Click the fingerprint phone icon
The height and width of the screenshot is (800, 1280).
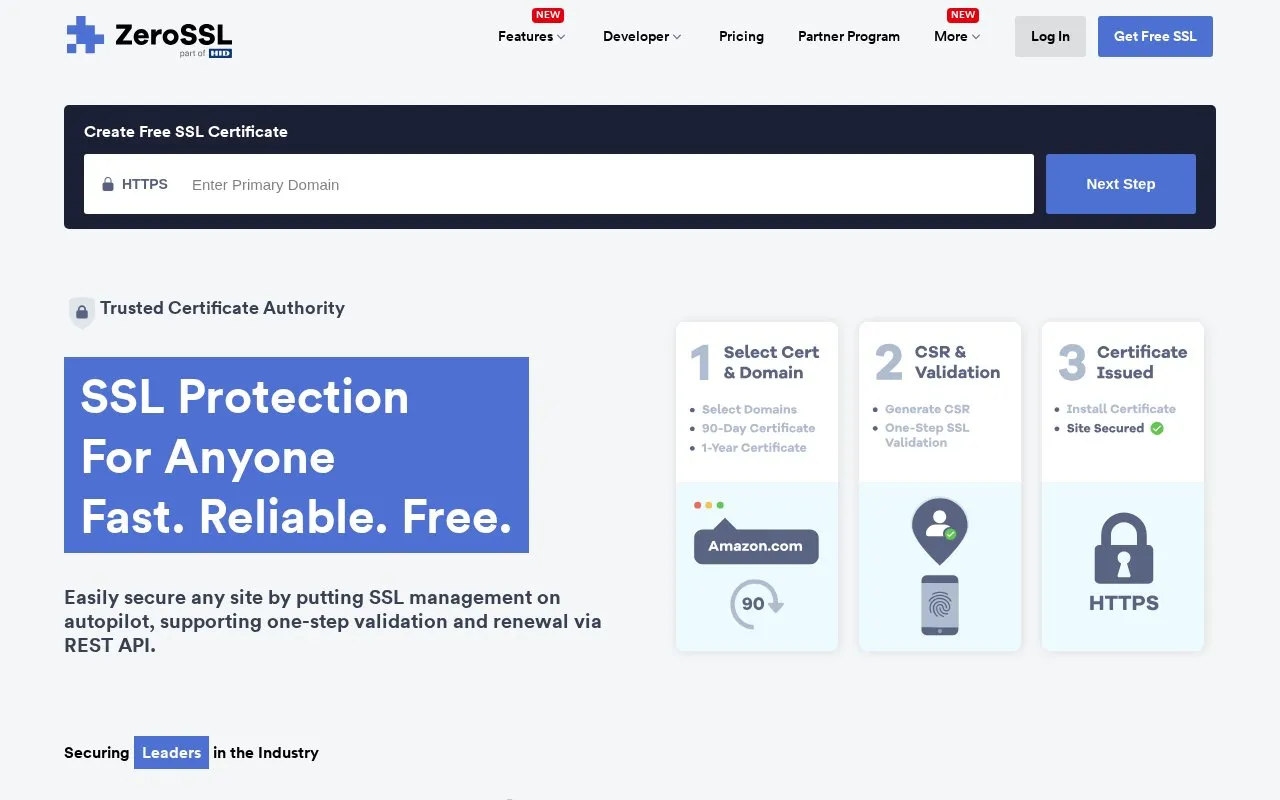940,605
